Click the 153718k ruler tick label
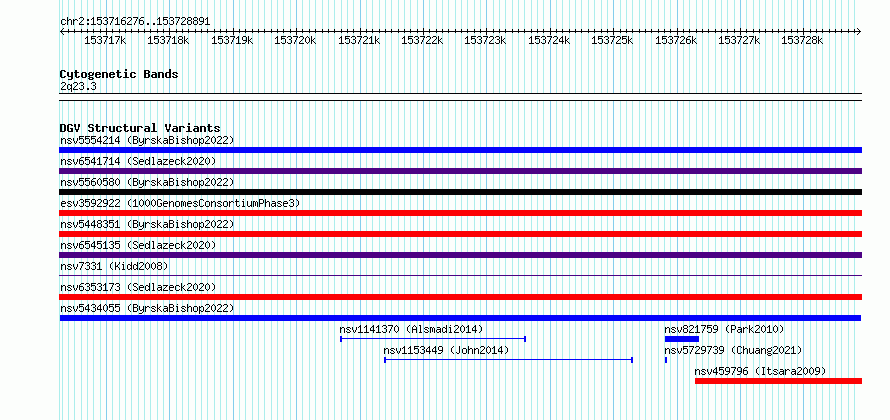 coord(168,41)
